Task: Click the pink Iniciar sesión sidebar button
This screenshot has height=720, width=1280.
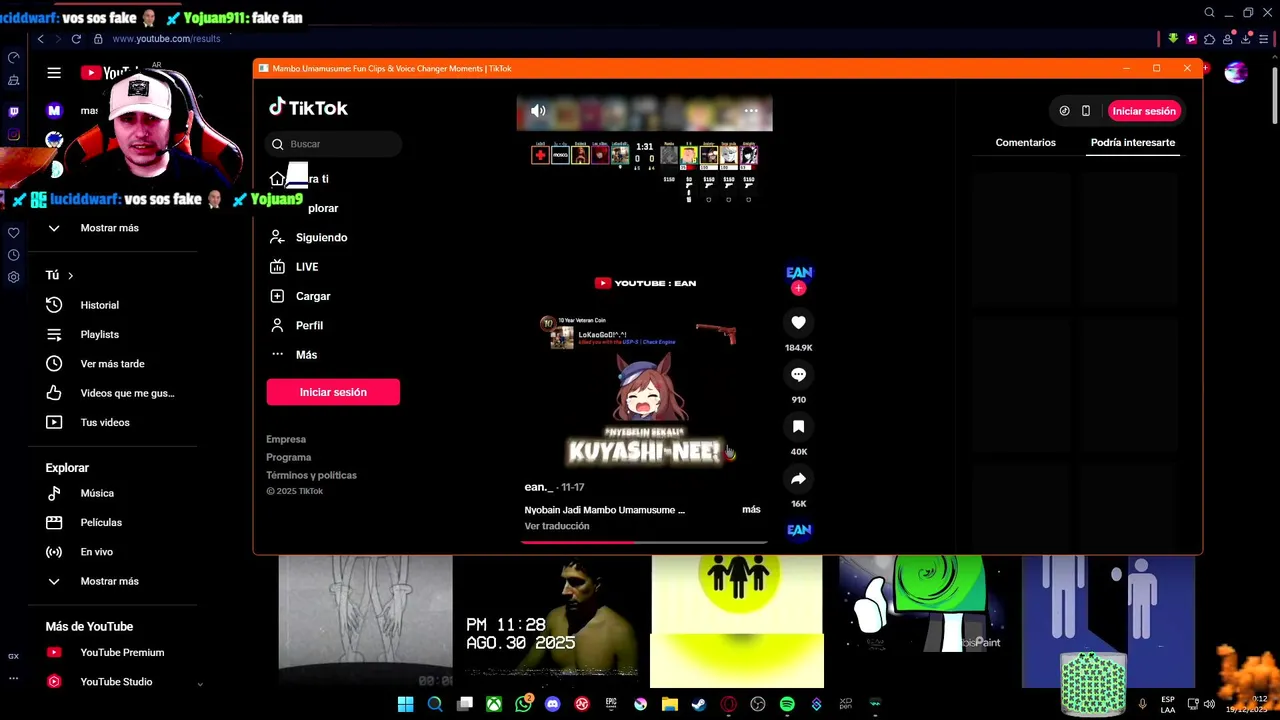Action: [333, 392]
